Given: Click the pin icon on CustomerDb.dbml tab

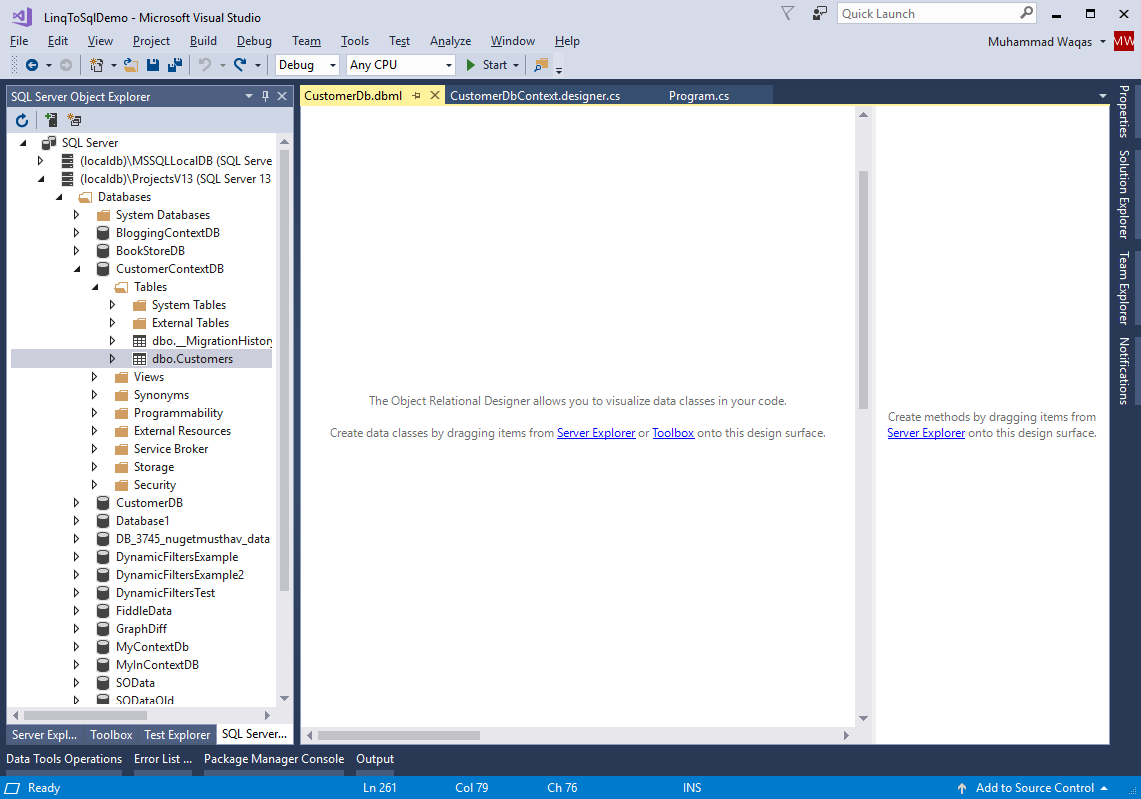Looking at the screenshot, I should point(416,95).
